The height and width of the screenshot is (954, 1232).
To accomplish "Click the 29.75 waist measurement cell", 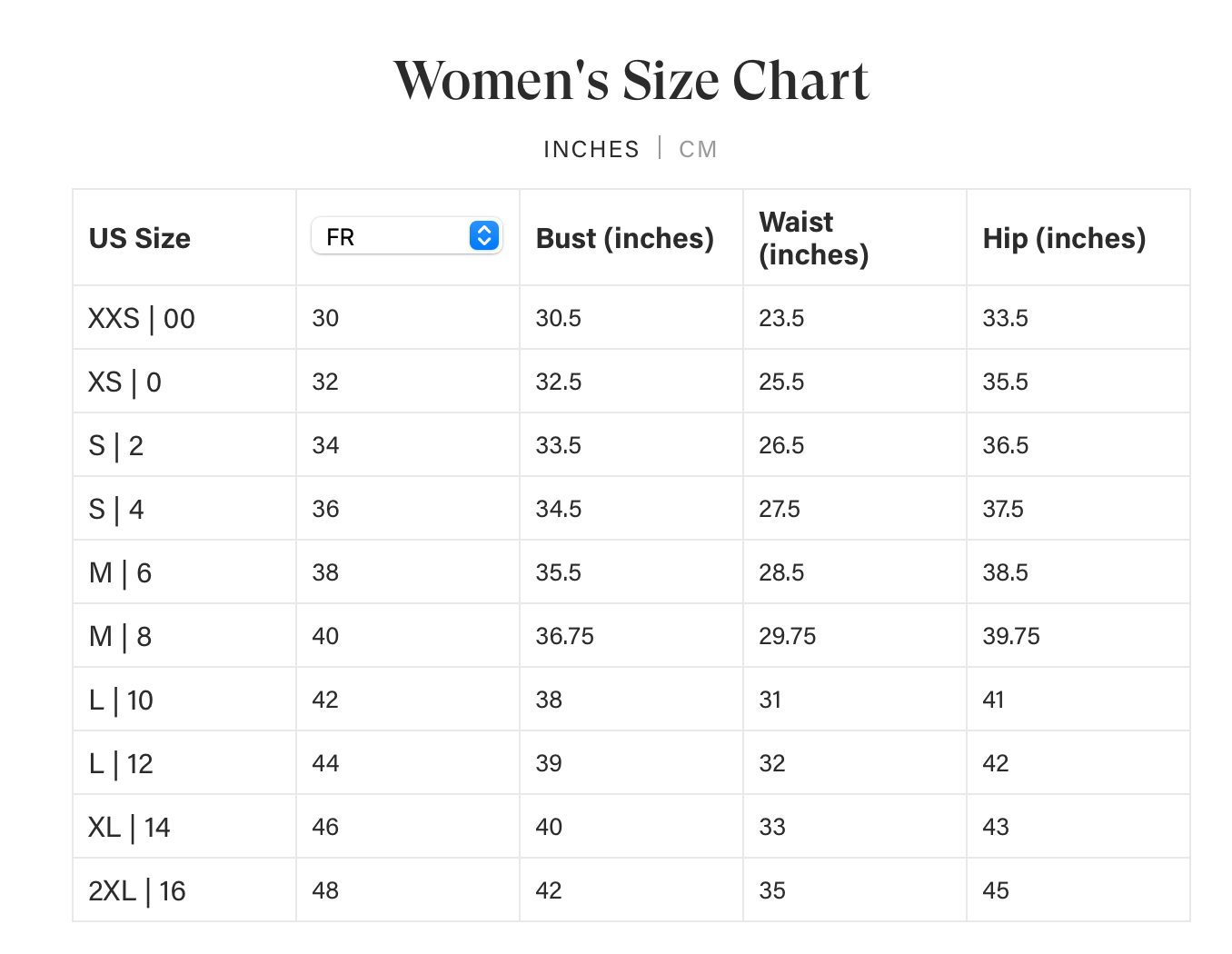I will [x=788, y=637].
